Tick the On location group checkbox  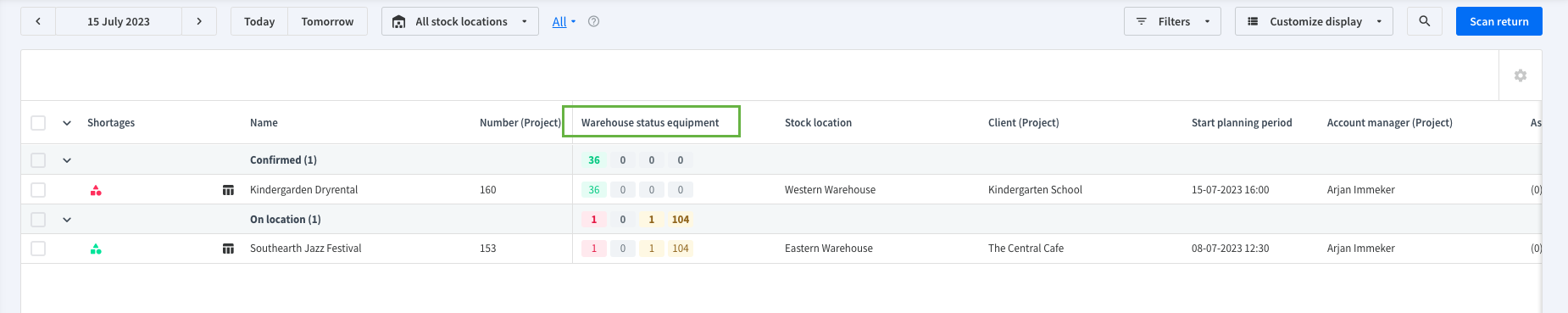click(38, 220)
